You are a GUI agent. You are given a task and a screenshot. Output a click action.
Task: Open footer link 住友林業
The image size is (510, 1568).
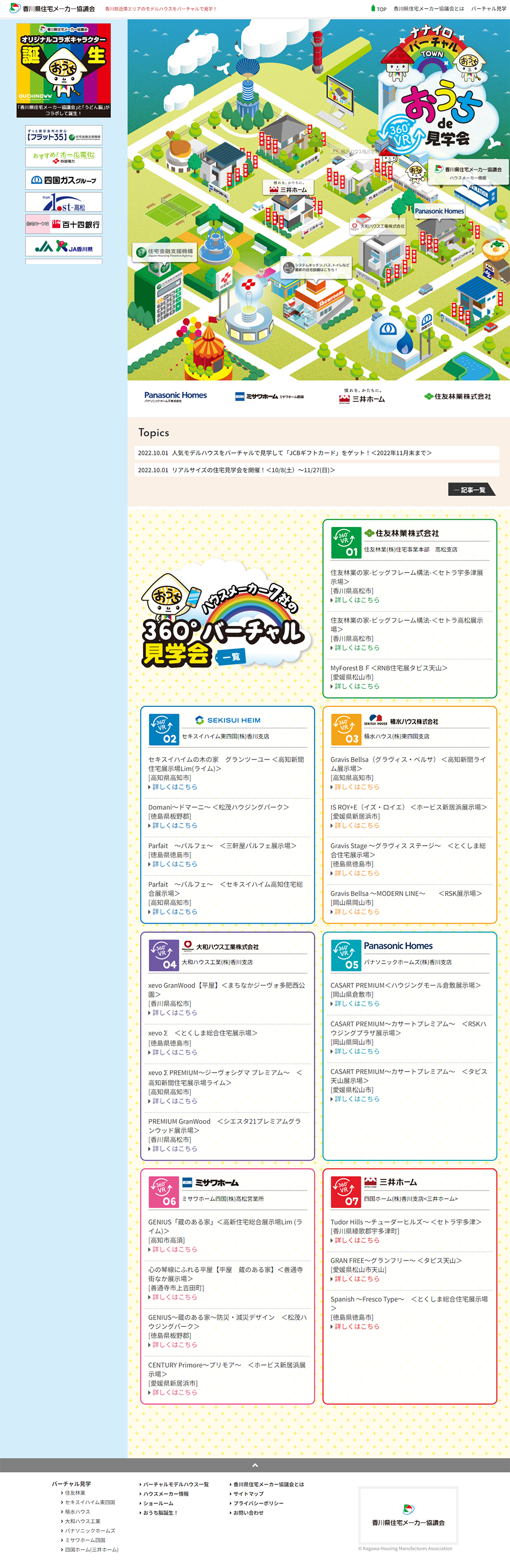coord(75,1493)
